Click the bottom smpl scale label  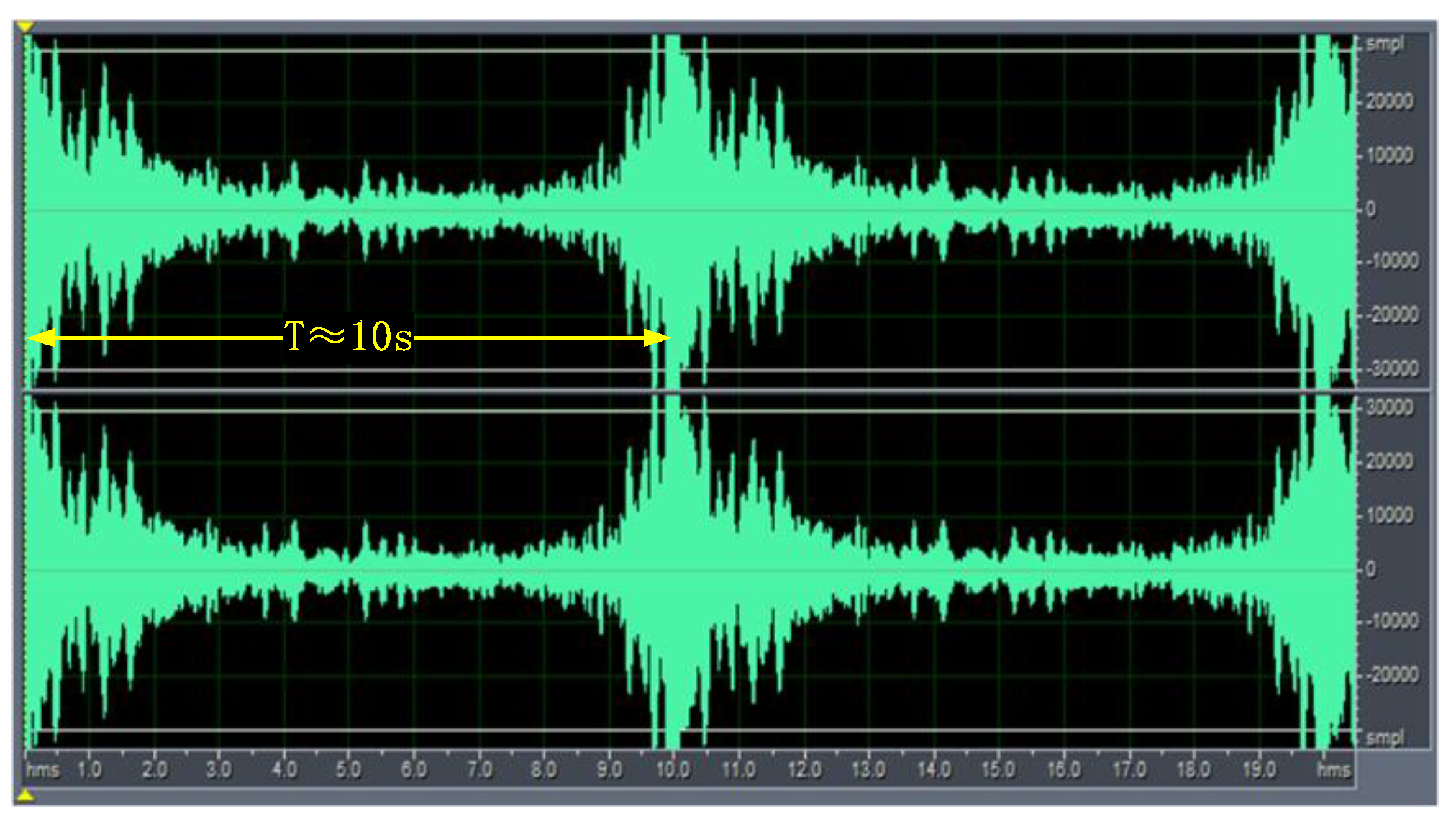[1385, 738]
